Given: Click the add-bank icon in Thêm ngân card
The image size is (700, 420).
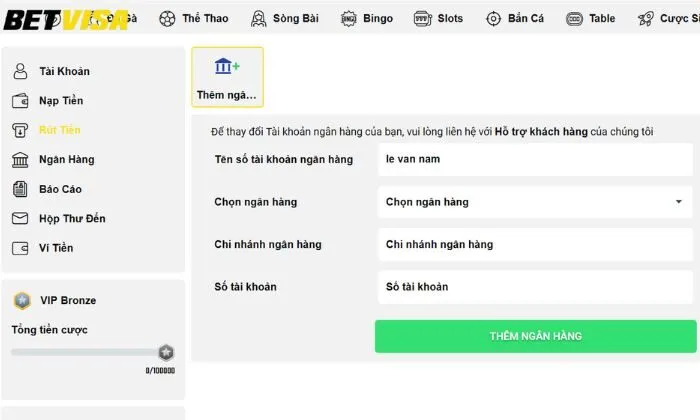Looking at the screenshot, I should point(227,67).
